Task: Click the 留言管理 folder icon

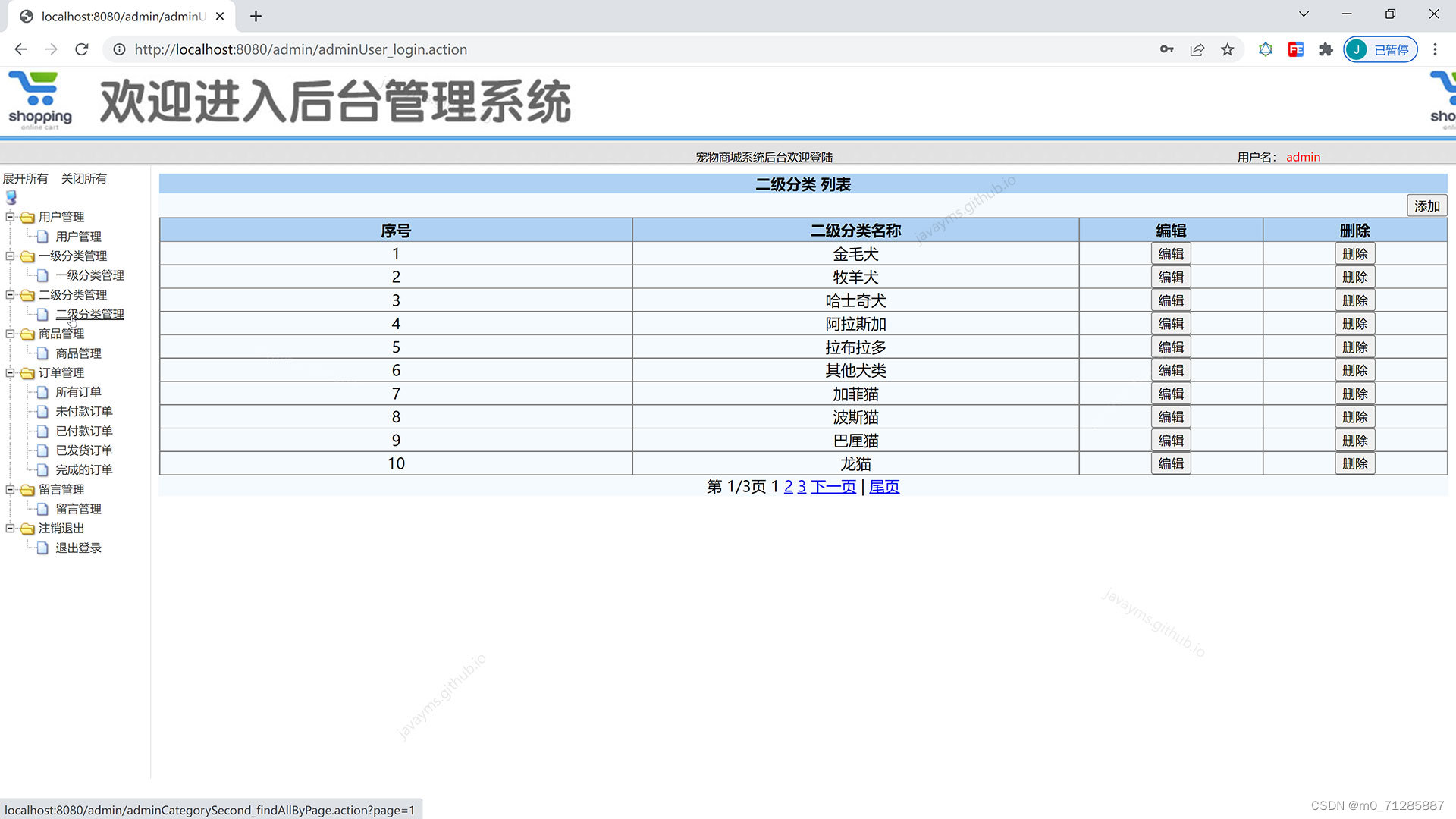Action: (27, 490)
